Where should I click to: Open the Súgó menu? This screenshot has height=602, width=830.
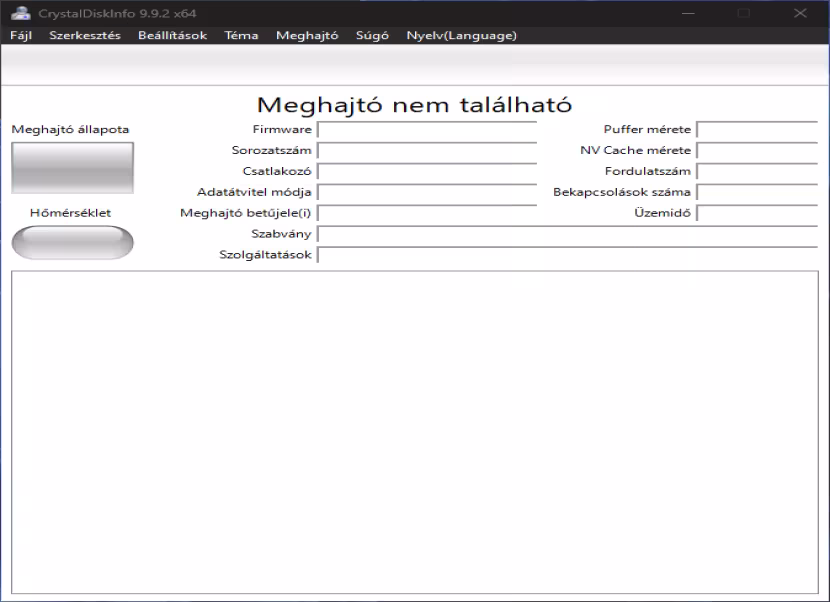point(372,35)
